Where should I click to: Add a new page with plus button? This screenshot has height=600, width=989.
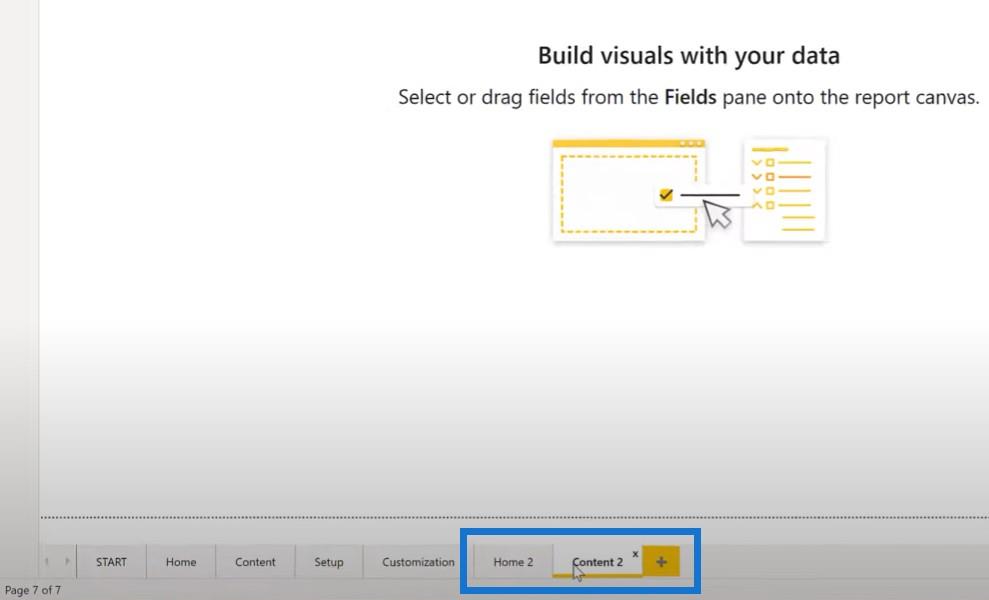(x=661, y=562)
